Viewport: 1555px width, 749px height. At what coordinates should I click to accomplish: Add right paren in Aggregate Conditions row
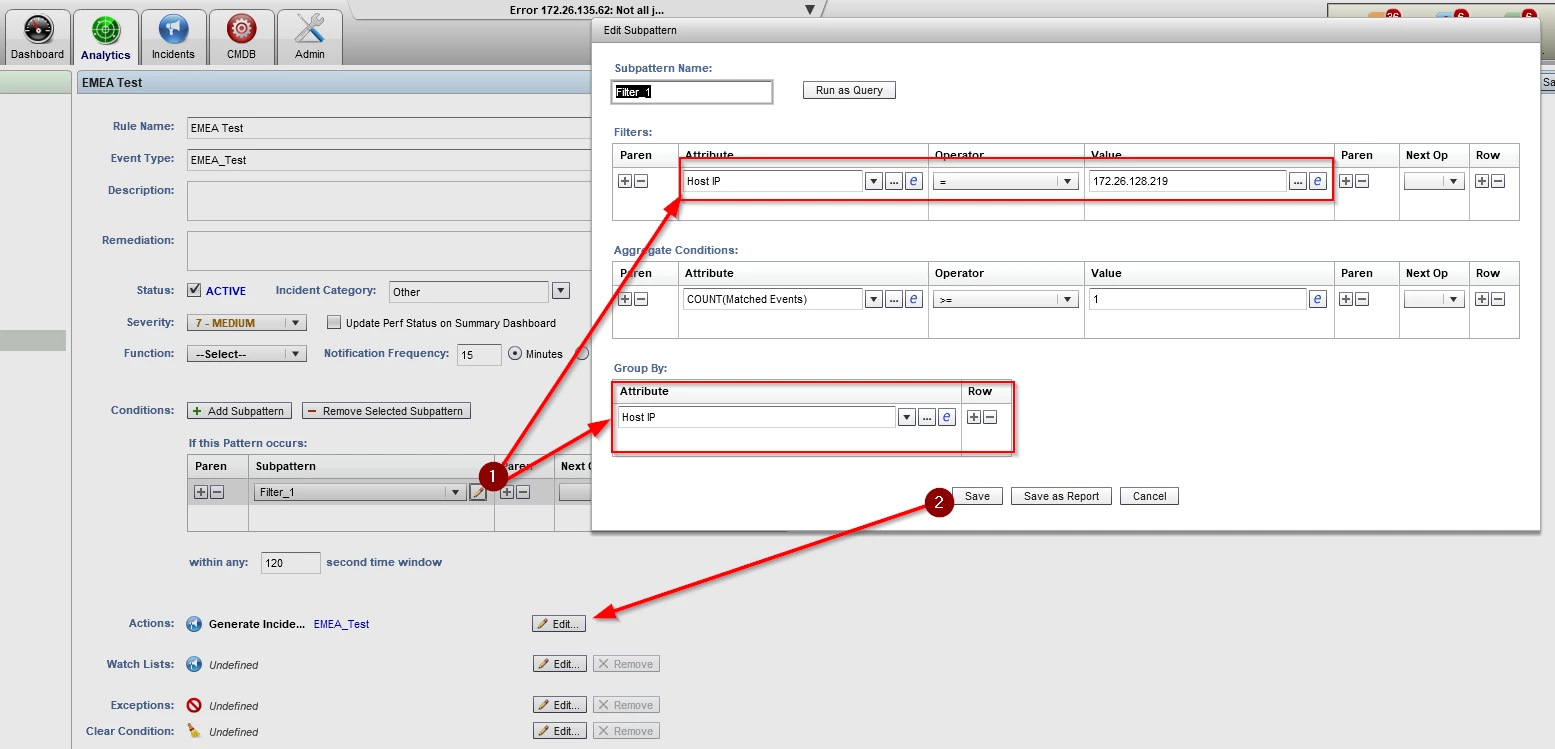1346,299
